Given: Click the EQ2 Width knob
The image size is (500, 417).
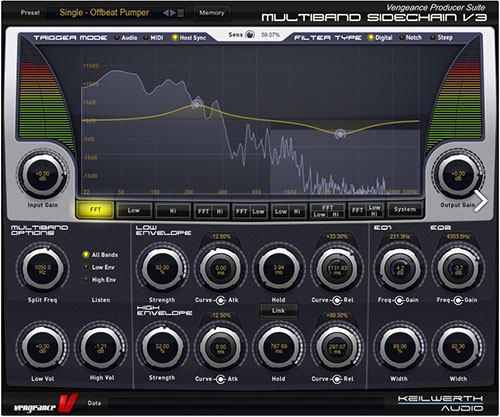Looking at the screenshot, I should [x=458, y=347].
